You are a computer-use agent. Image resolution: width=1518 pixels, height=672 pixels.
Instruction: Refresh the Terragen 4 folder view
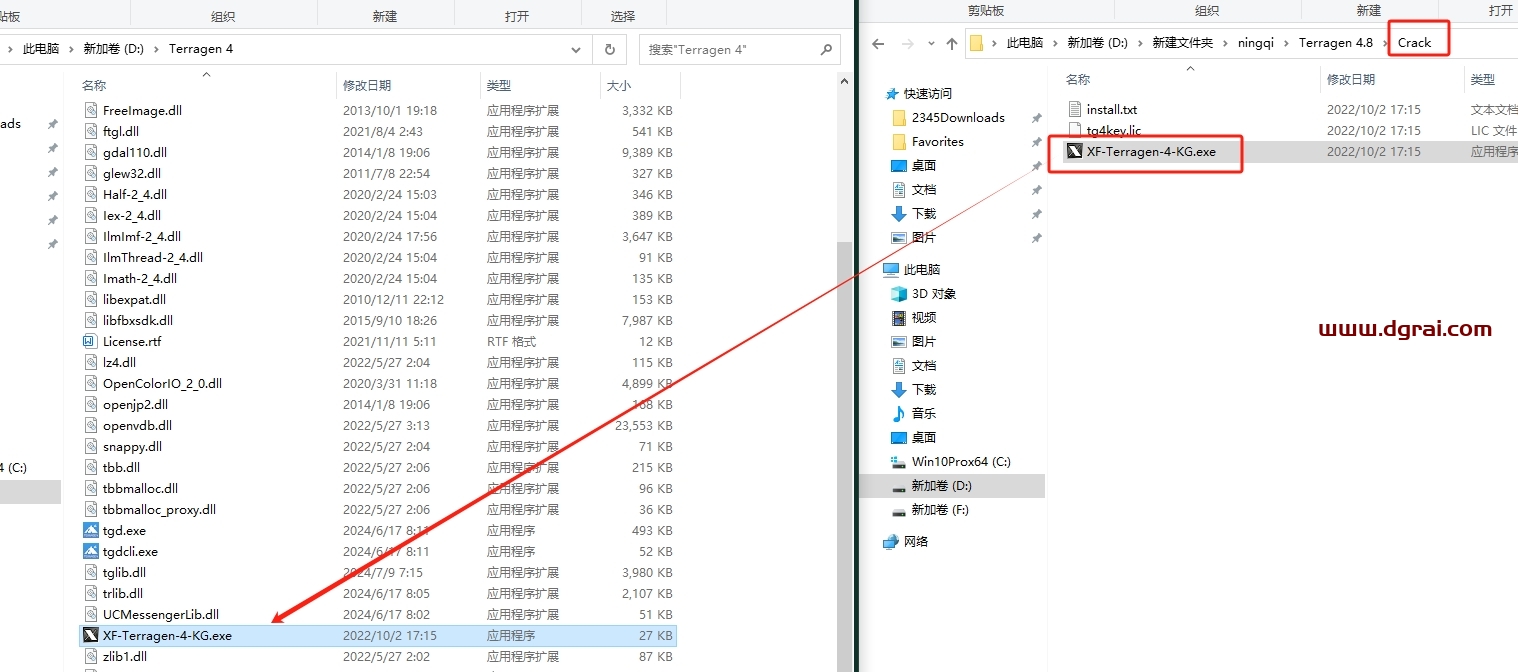tap(611, 48)
